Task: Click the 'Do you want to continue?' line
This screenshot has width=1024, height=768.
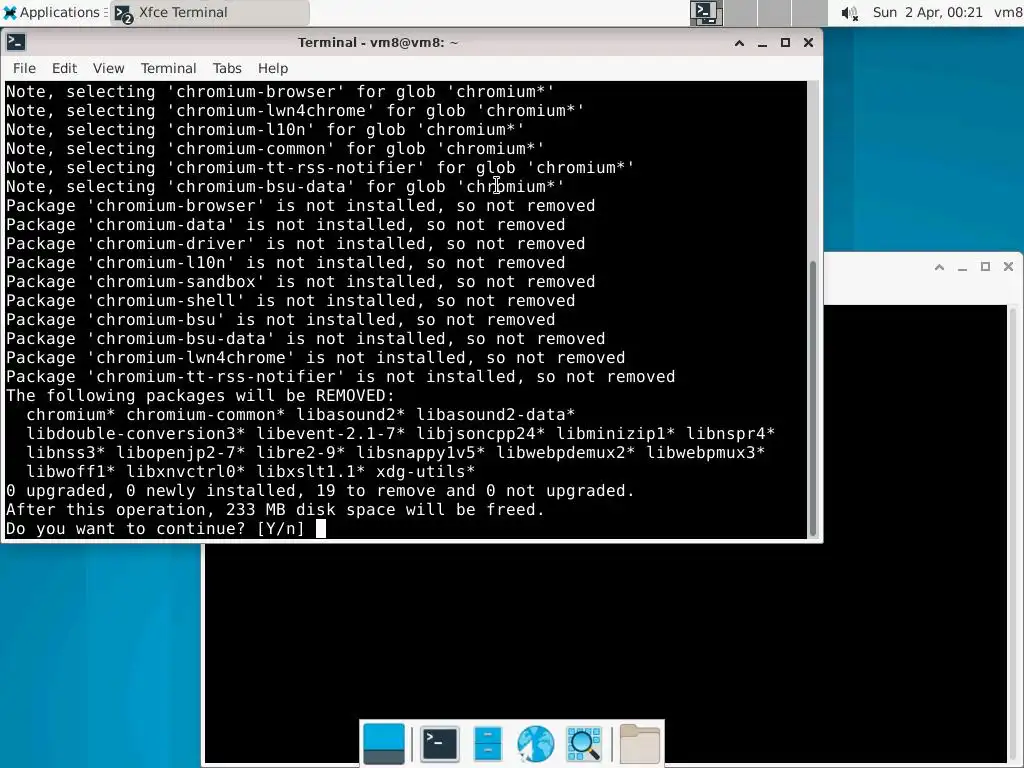Action: (155, 528)
